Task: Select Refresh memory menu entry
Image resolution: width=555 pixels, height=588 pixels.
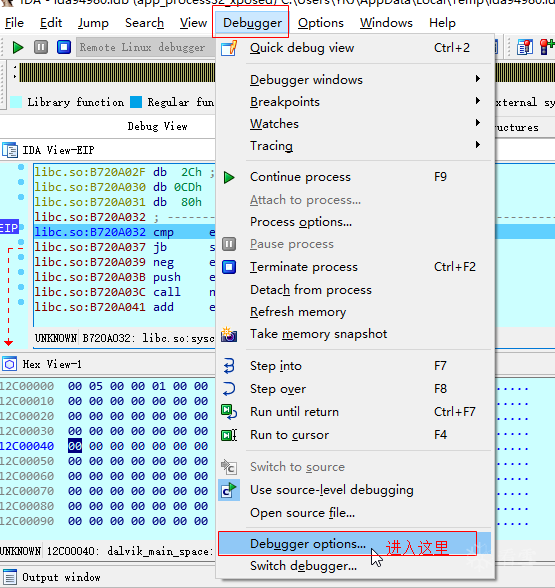Action: point(355,312)
